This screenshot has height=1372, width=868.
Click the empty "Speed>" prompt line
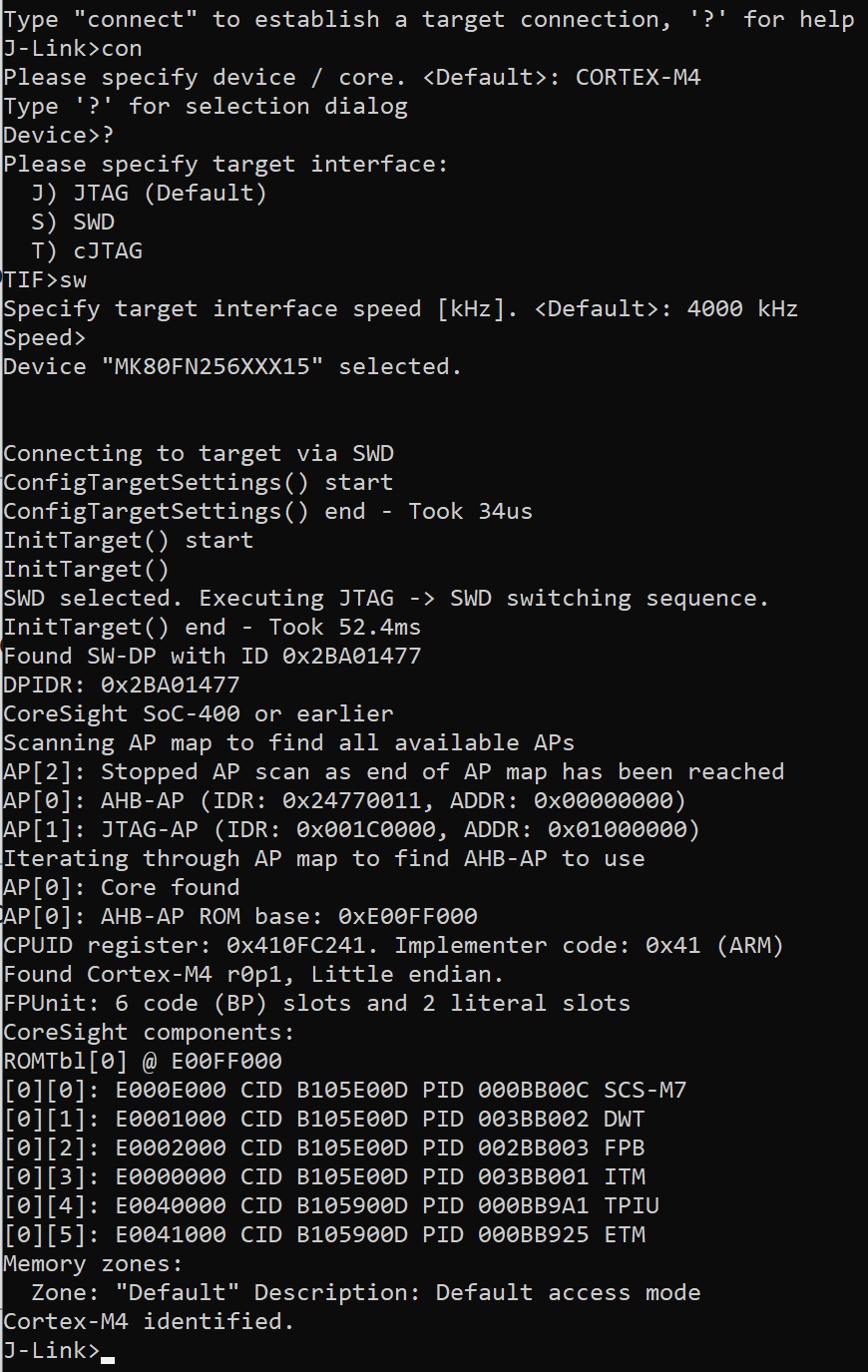click(45, 338)
